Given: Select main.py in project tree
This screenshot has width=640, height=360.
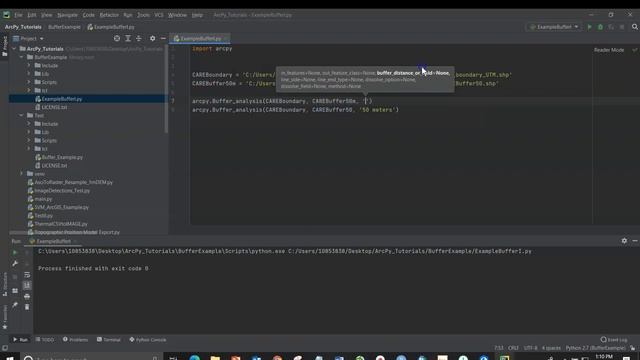Looking at the screenshot, I should point(43,199).
